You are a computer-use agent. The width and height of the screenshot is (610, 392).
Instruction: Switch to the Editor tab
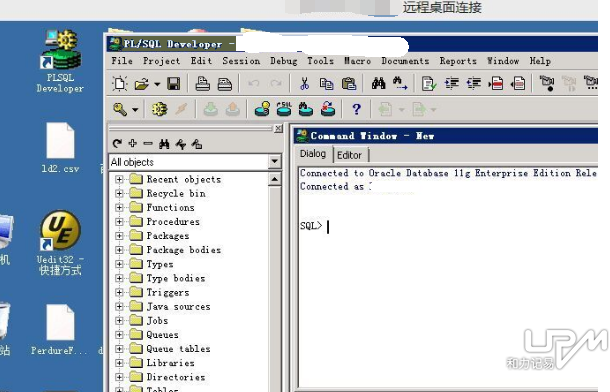point(349,155)
